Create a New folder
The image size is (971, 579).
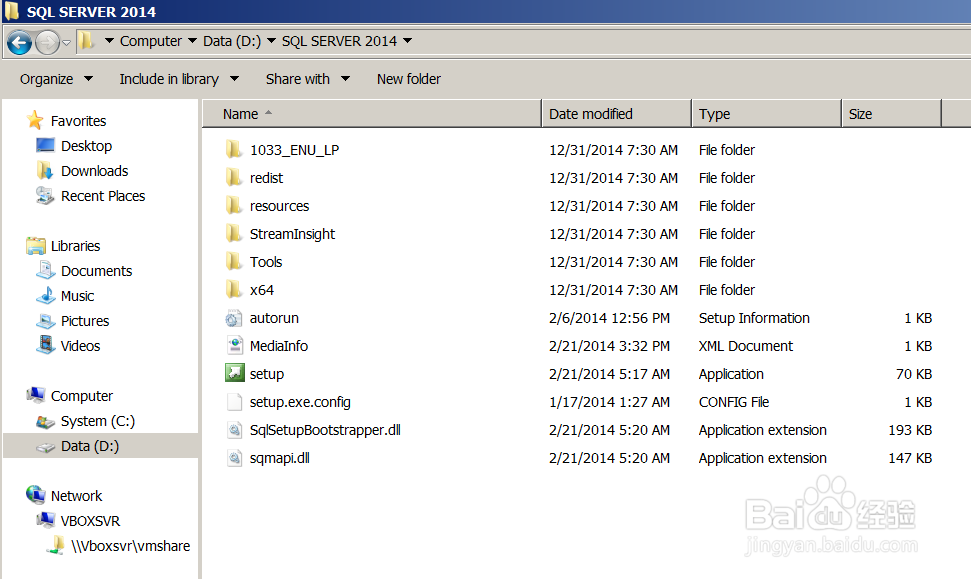[409, 79]
